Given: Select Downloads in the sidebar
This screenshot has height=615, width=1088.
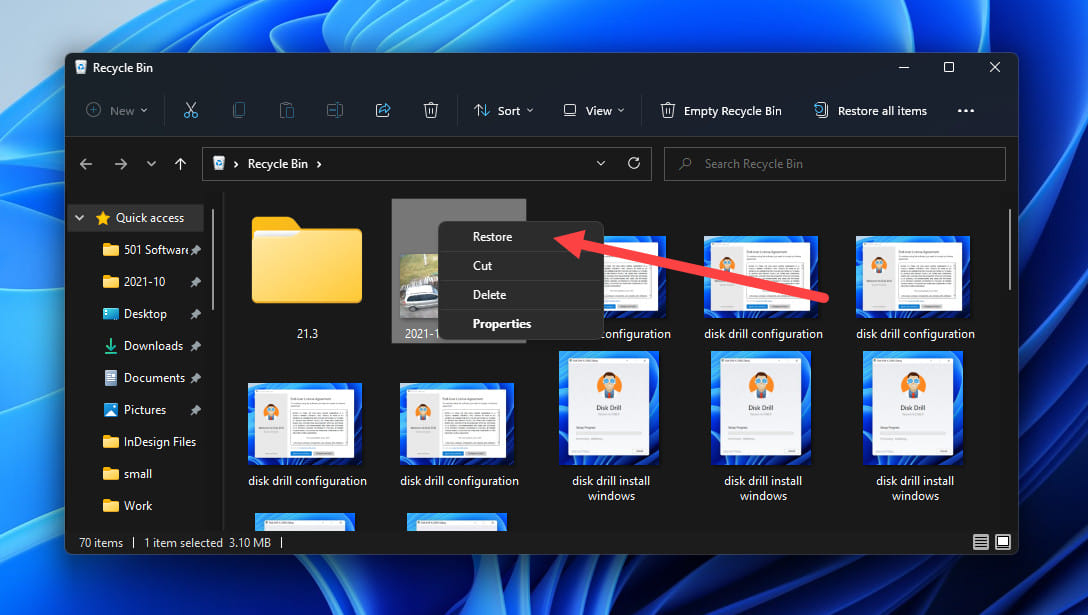Looking at the screenshot, I should point(153,346).
